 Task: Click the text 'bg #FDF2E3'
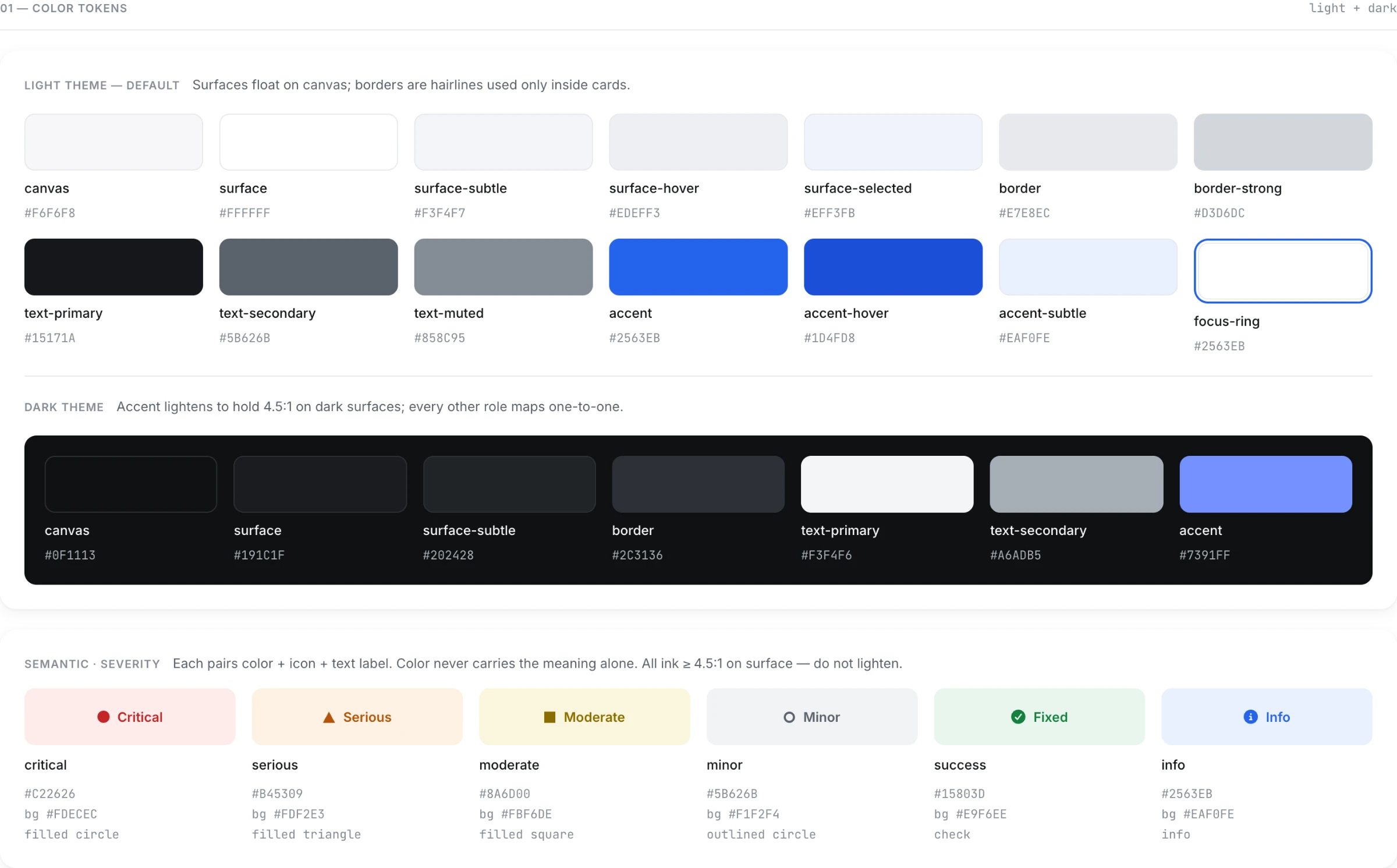288,814
